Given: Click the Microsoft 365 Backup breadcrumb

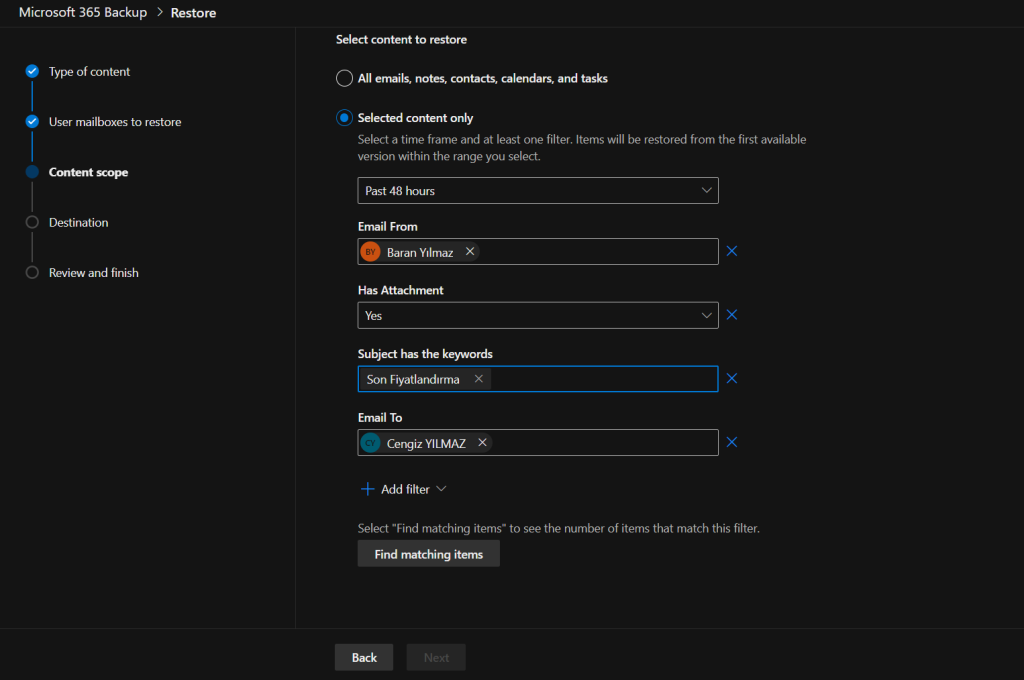Looking at the screenshot, I should coord(83,13).
